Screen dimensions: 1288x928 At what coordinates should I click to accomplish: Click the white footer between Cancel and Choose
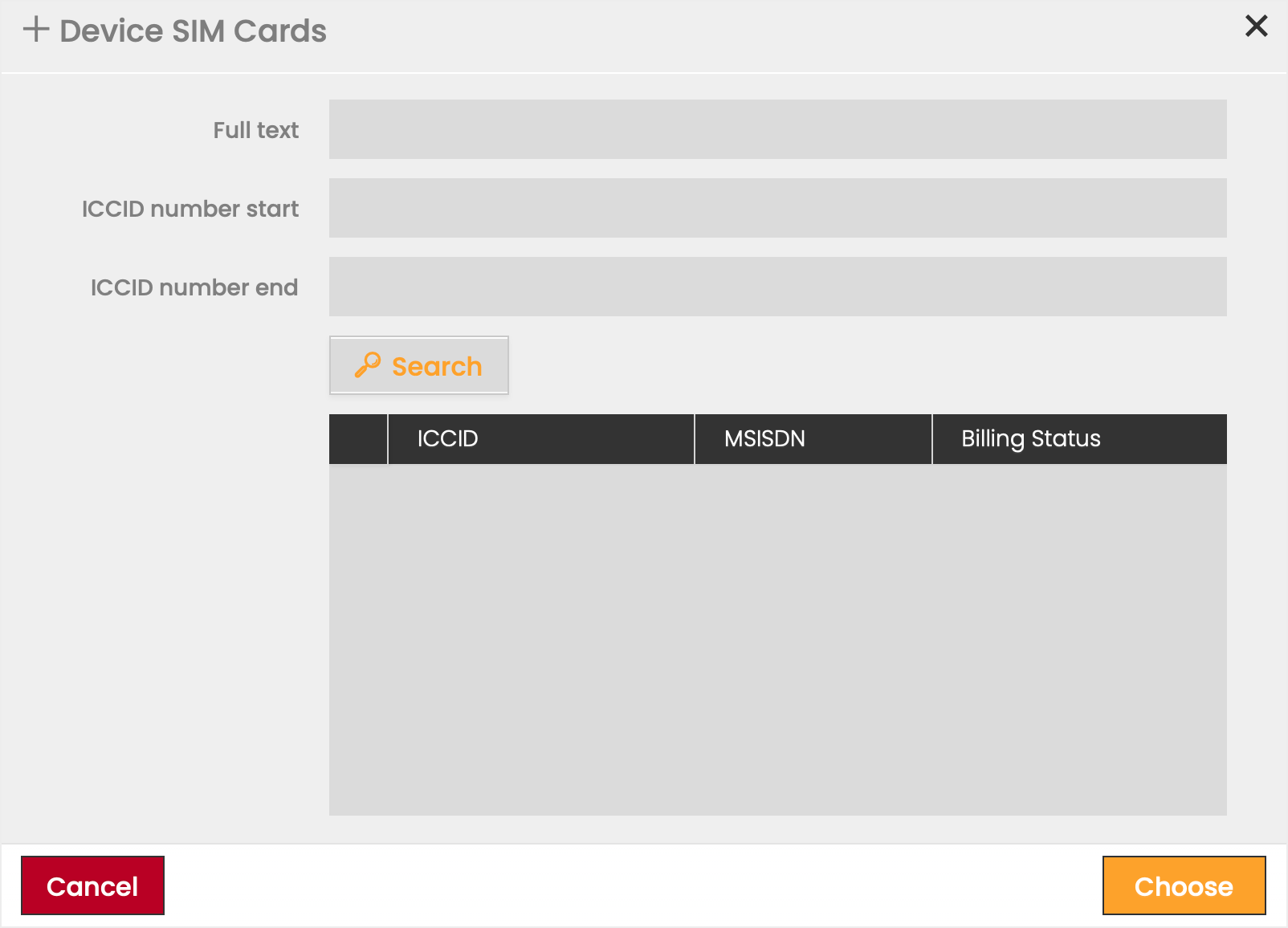[633, 885]
